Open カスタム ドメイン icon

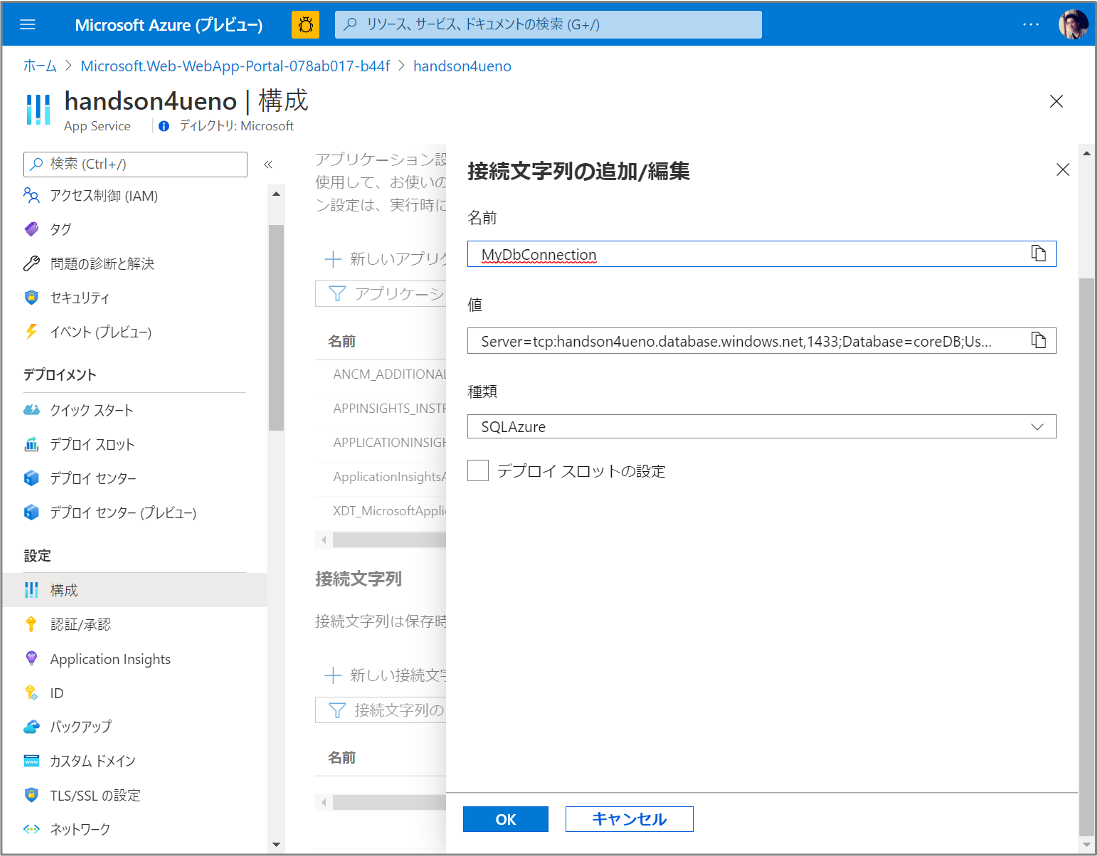point(31,761)
